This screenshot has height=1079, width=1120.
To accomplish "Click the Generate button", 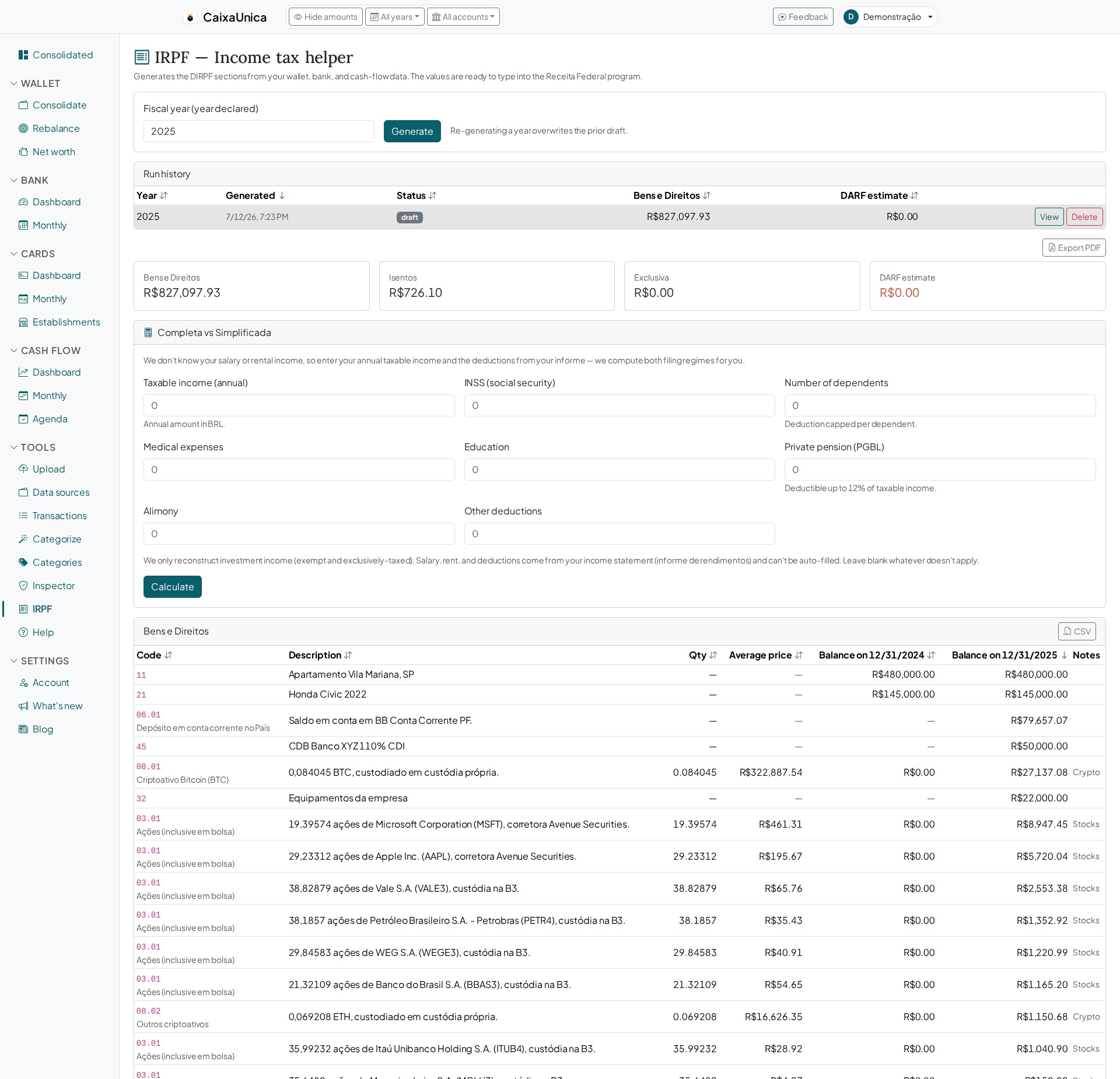I will pos(412,131).
